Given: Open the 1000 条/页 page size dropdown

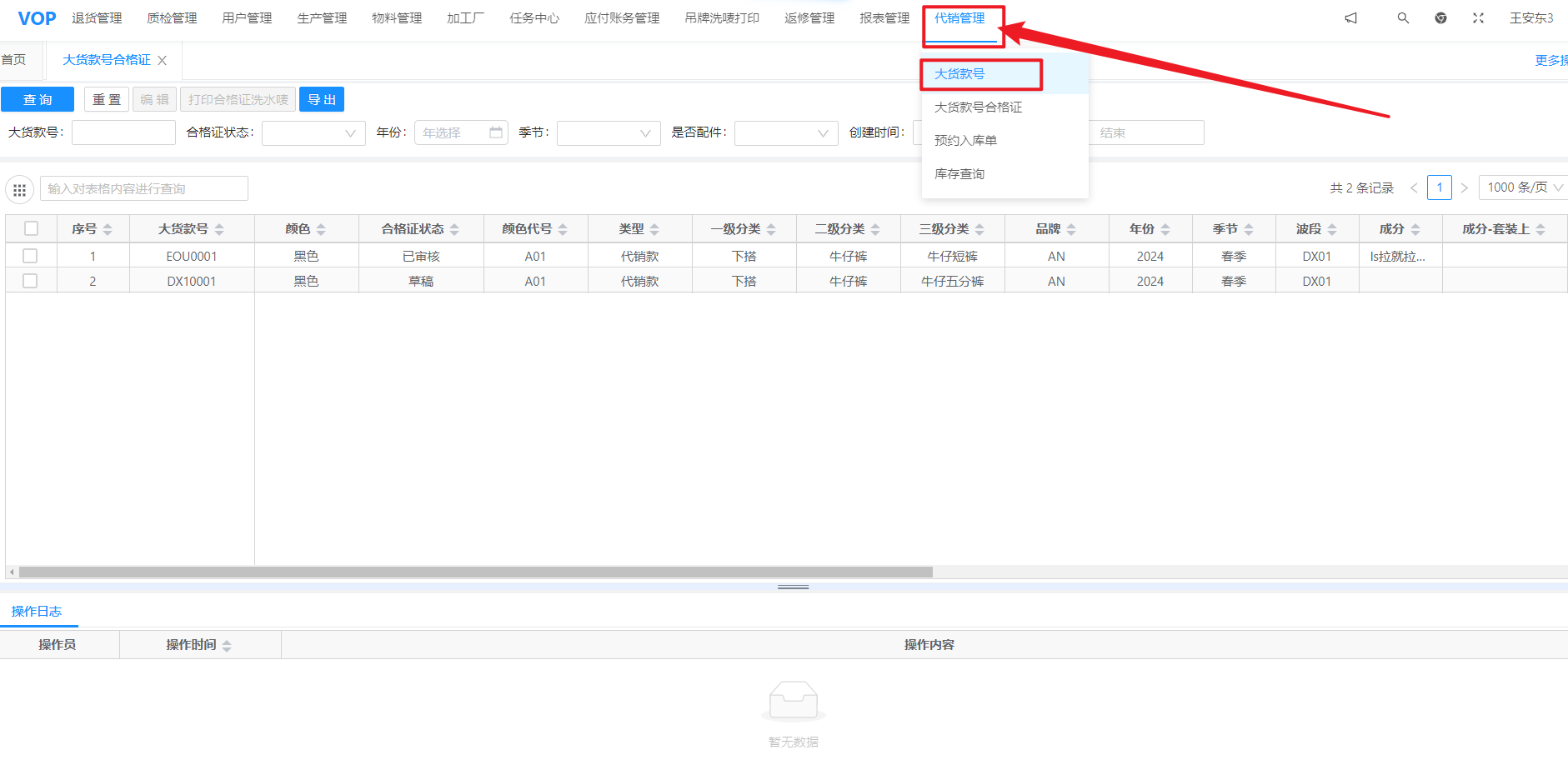Looking at the screenshot, I should (1523, 187).
